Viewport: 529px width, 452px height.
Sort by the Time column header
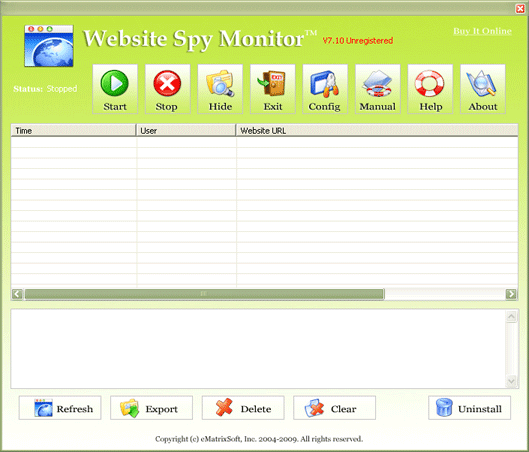point(73,130)
